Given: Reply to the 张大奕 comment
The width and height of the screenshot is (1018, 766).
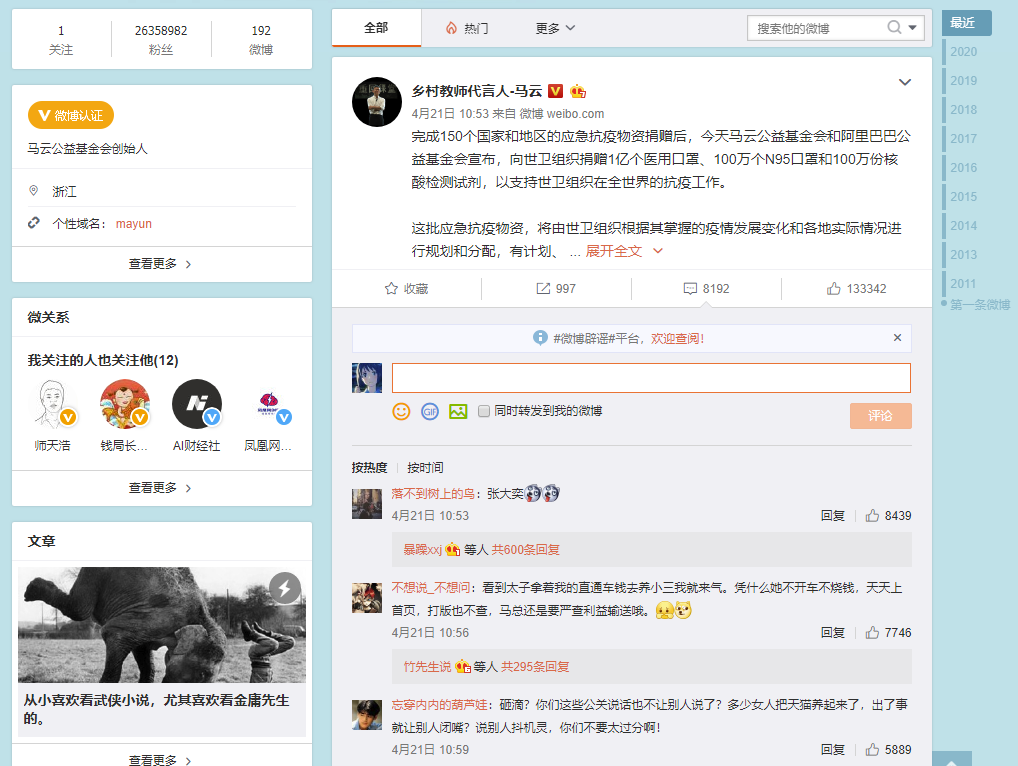Looking at the screenshot, I should click(x=832, y=515).
